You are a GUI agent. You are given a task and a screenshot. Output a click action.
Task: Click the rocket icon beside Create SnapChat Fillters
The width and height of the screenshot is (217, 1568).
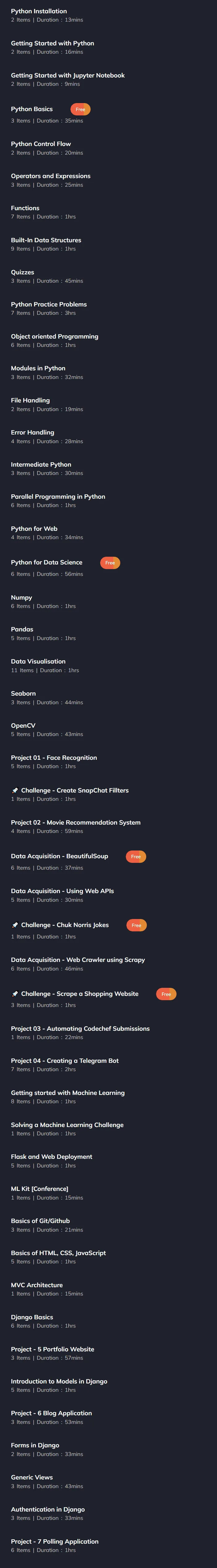click(15, 790)
